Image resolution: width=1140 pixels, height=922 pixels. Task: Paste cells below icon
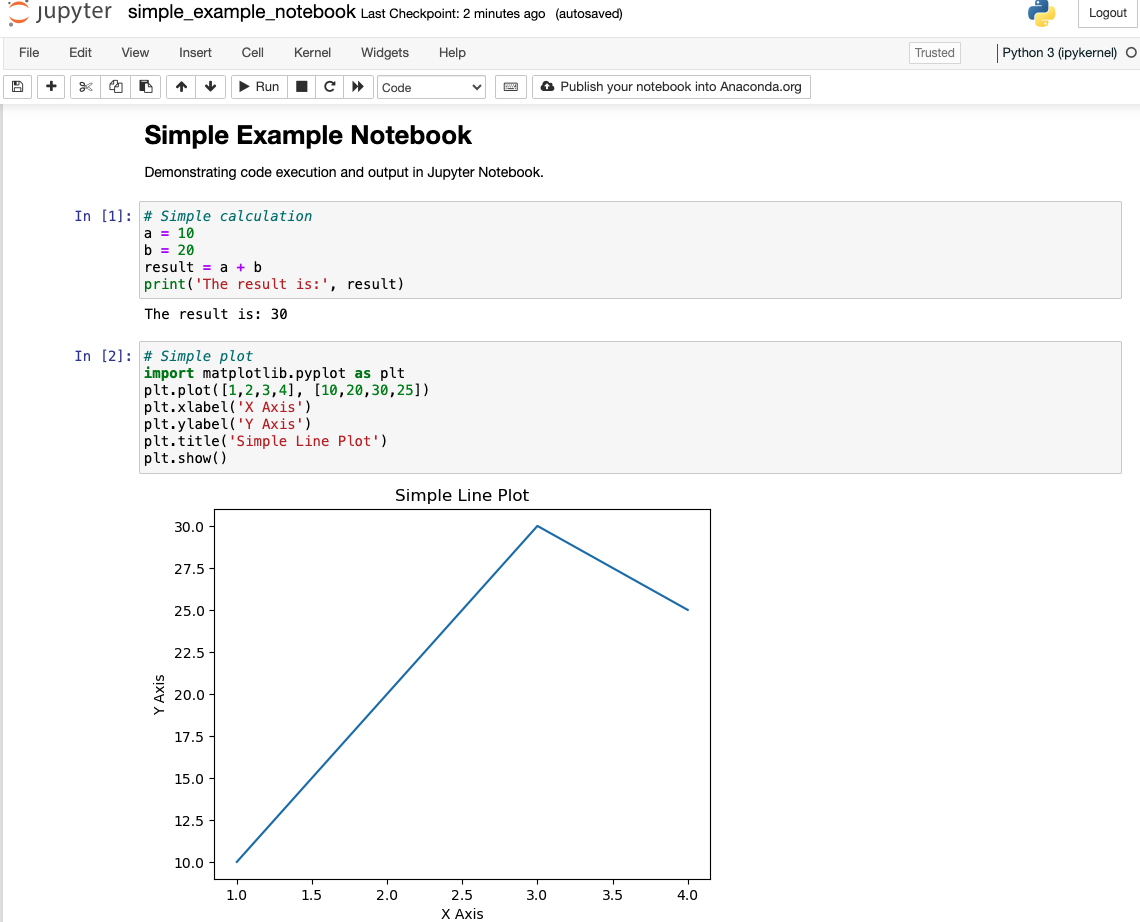tap(145, 87)
